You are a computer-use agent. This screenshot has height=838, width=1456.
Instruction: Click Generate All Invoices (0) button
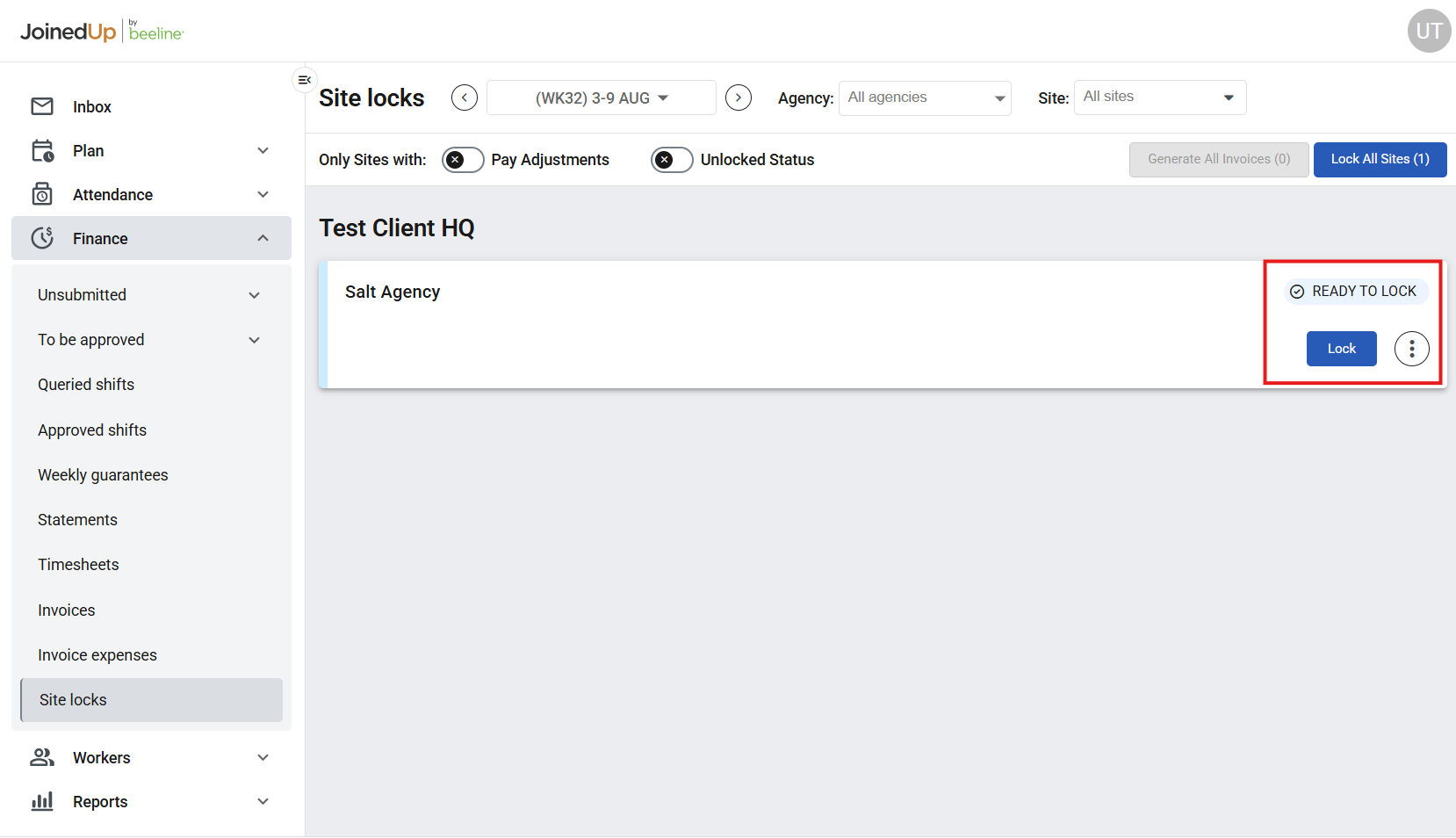click(1219, 159)
